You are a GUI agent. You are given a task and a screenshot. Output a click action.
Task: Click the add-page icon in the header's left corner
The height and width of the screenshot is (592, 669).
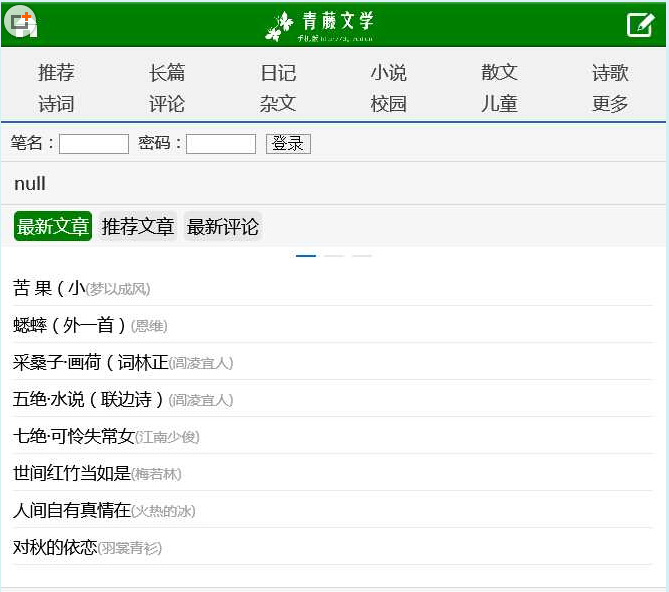(x=20, y=22)
